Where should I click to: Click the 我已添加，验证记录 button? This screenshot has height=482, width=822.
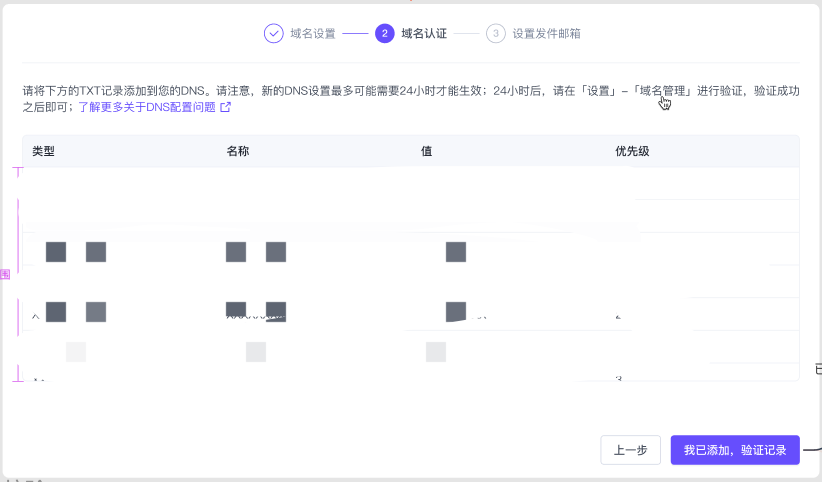tap(735, 450)
